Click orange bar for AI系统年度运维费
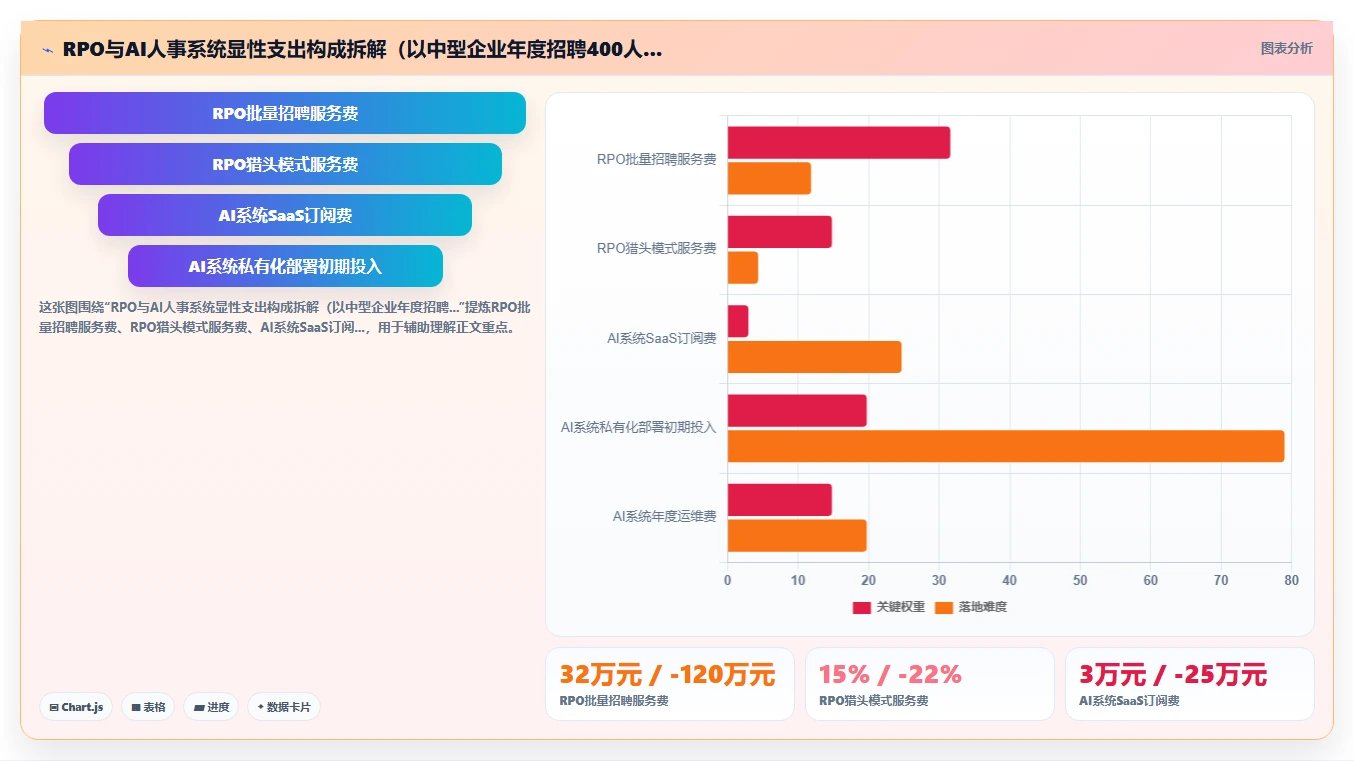The width and height of the screenshot is (1354, 761). (x=797, y=536)
